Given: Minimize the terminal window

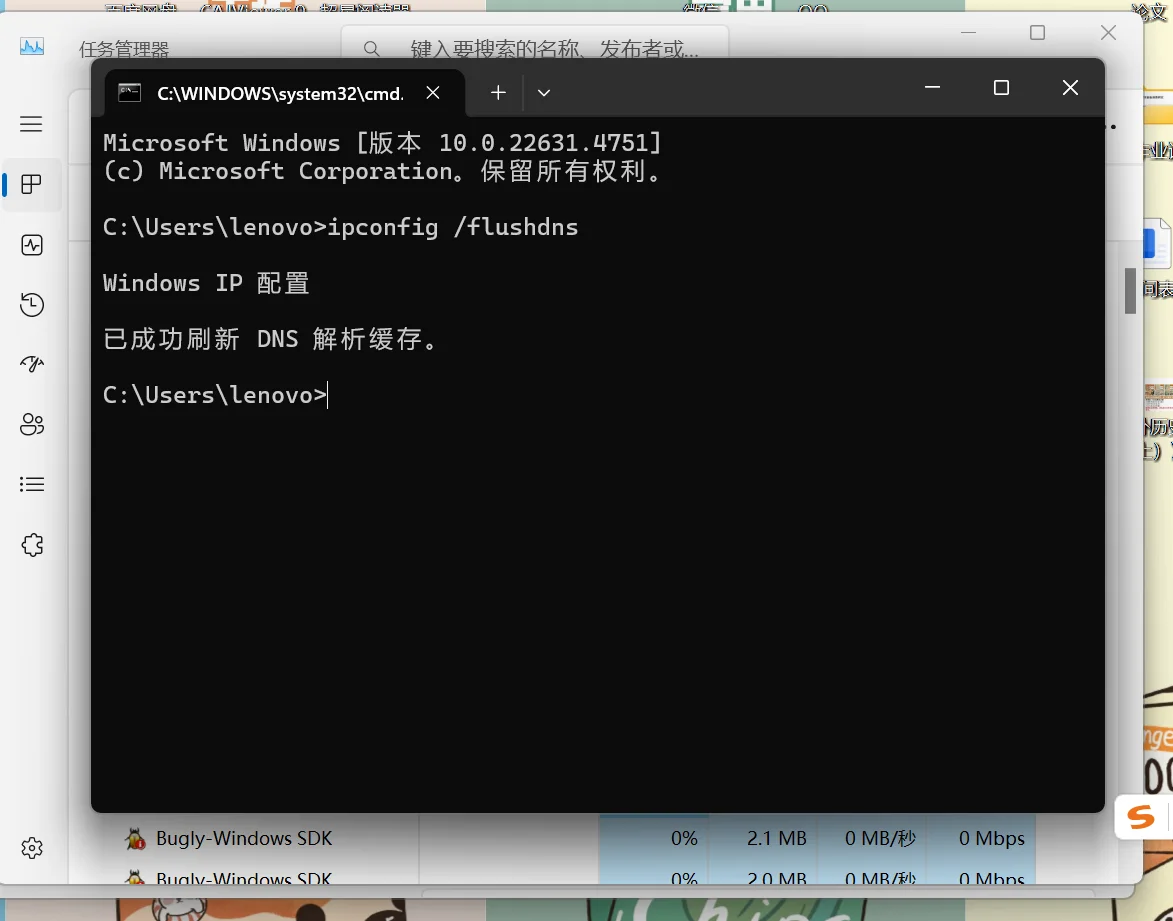Looking at the screenshot, I should point(932,88).
